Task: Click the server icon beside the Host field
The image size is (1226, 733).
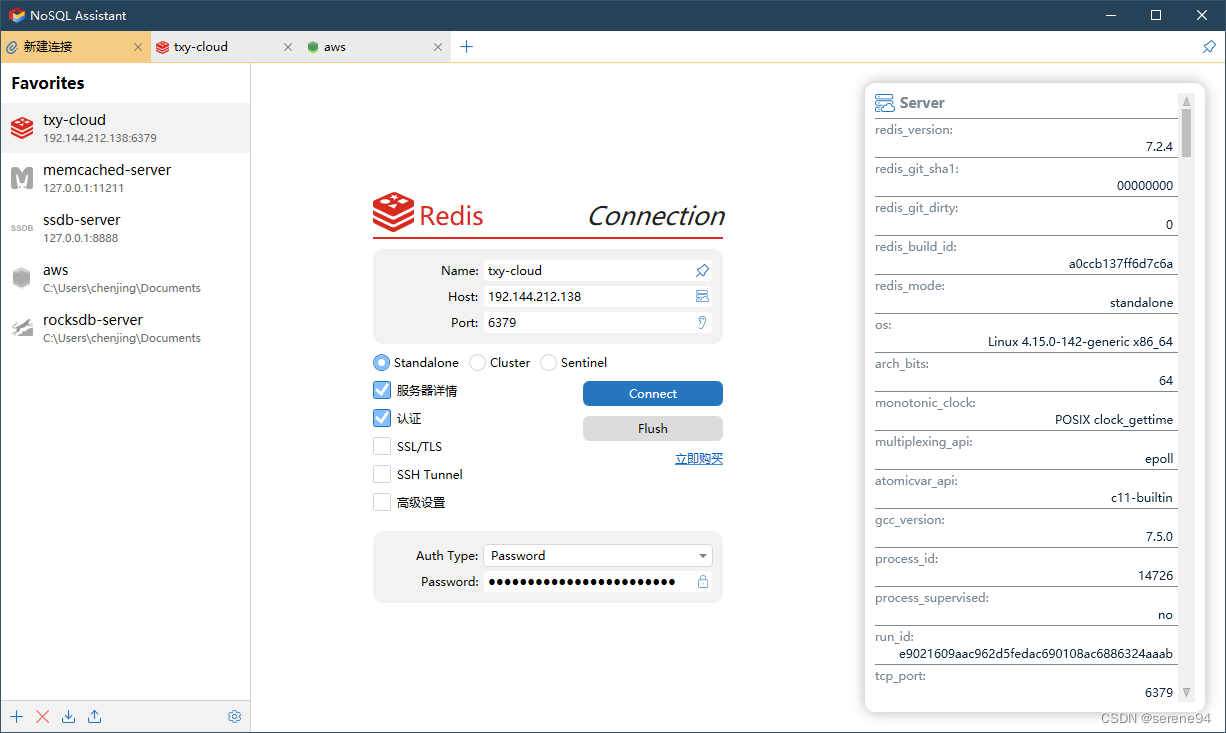Action: click(x=702, y=296)
